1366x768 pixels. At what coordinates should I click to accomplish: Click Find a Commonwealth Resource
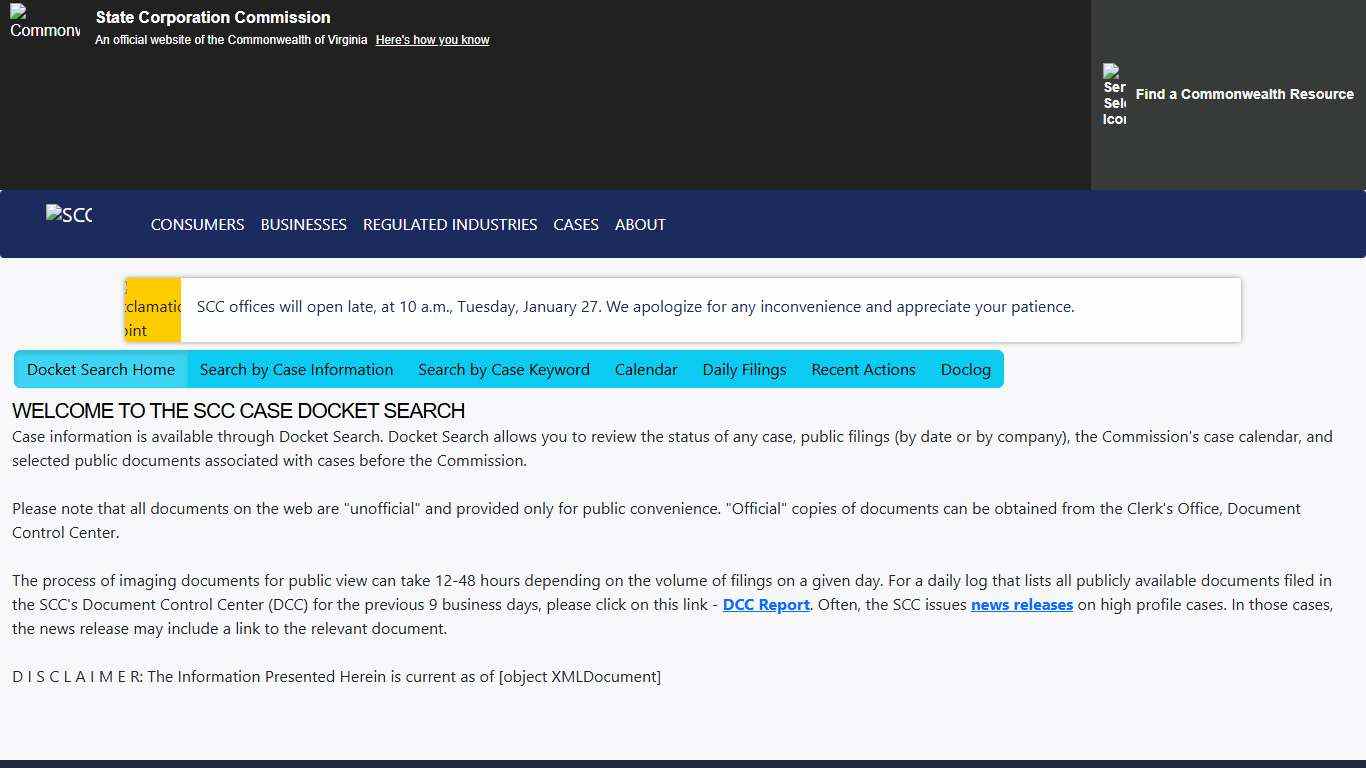(x=1244, y=94)
